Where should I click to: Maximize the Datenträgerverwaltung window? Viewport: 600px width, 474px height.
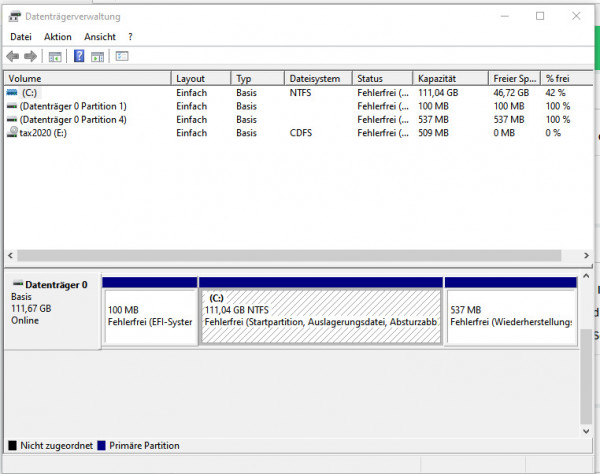click(540, 16)
